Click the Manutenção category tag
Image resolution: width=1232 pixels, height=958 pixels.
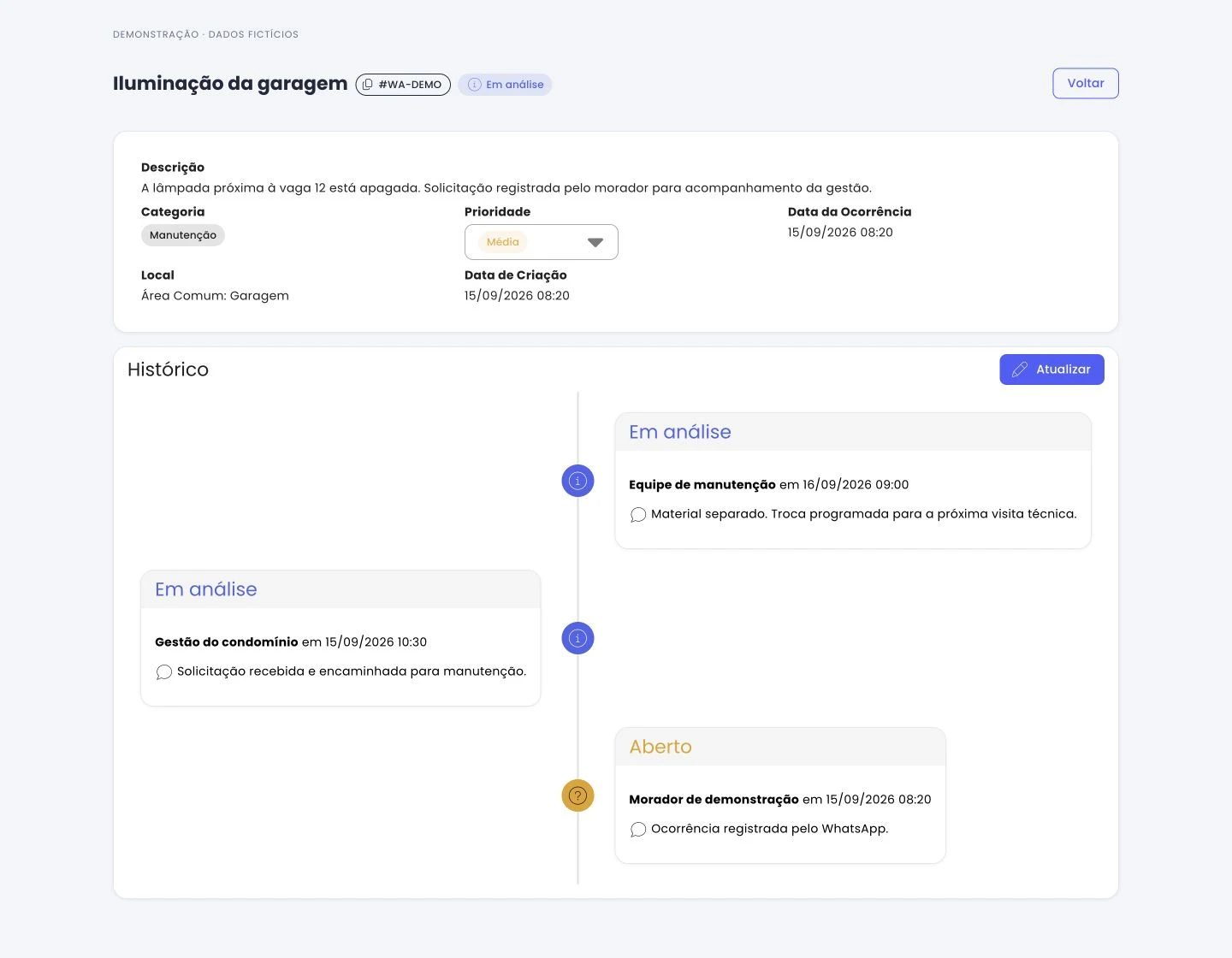pos(183,235)
